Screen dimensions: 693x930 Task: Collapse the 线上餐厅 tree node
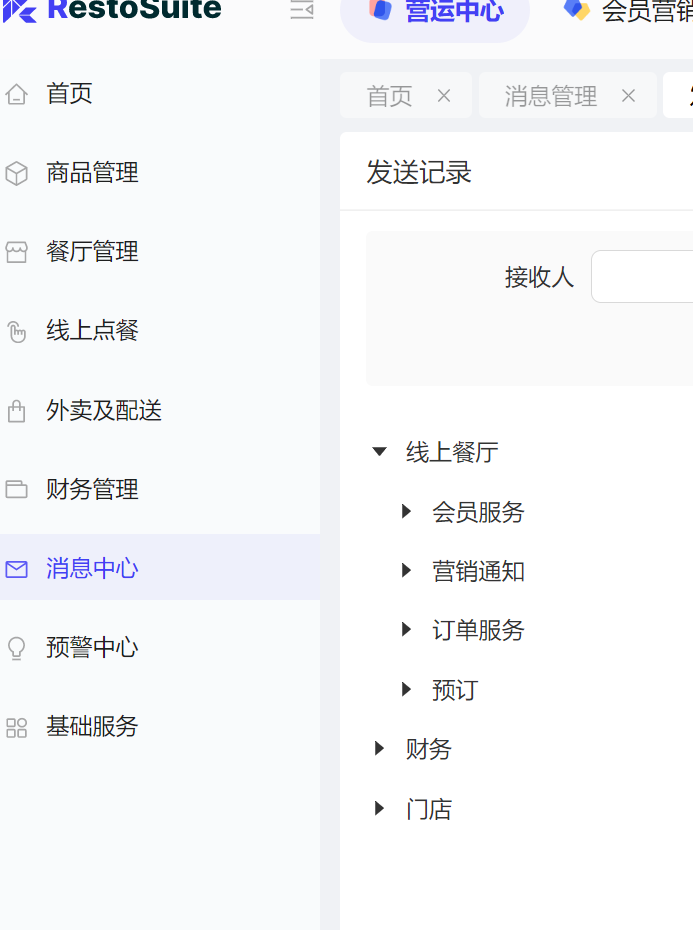pyautogui.click(x=379, y=452)
